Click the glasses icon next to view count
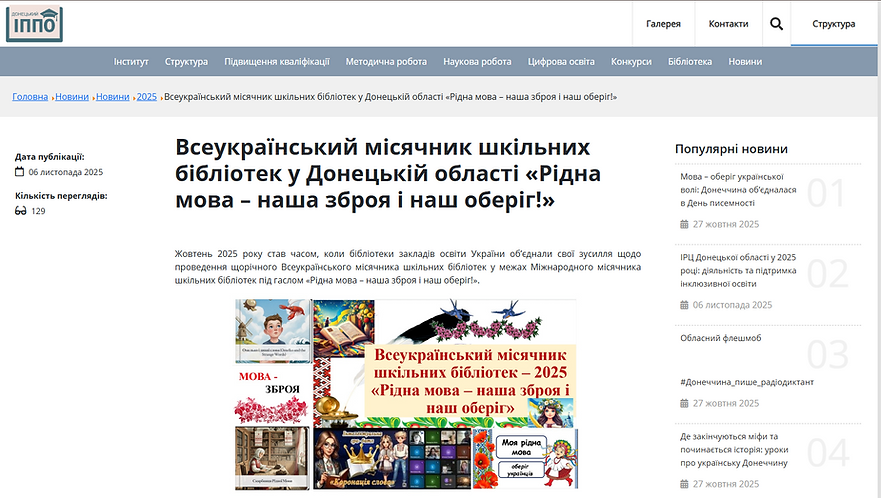The image size is (881, 498). (21, 211)
